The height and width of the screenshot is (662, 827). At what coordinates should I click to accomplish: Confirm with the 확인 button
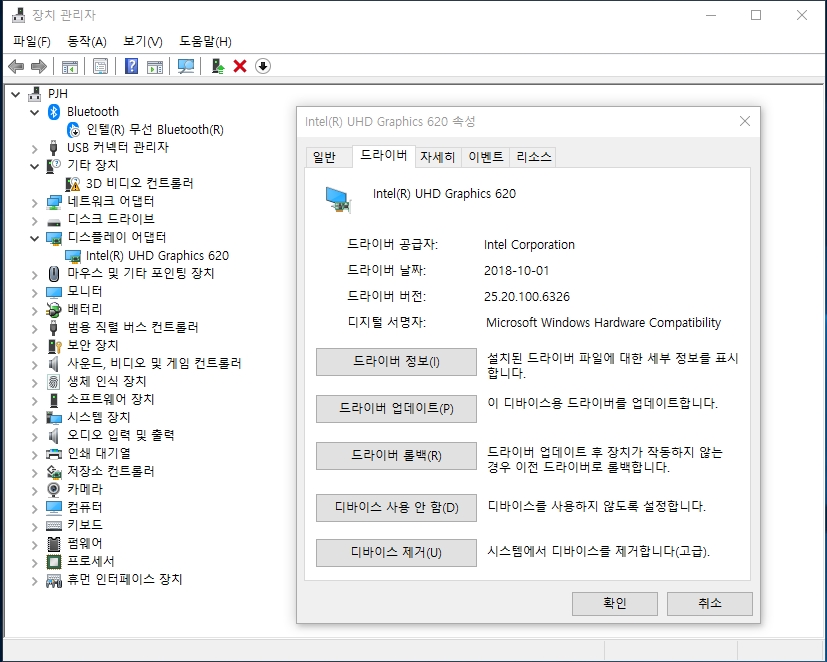[614, 603]
